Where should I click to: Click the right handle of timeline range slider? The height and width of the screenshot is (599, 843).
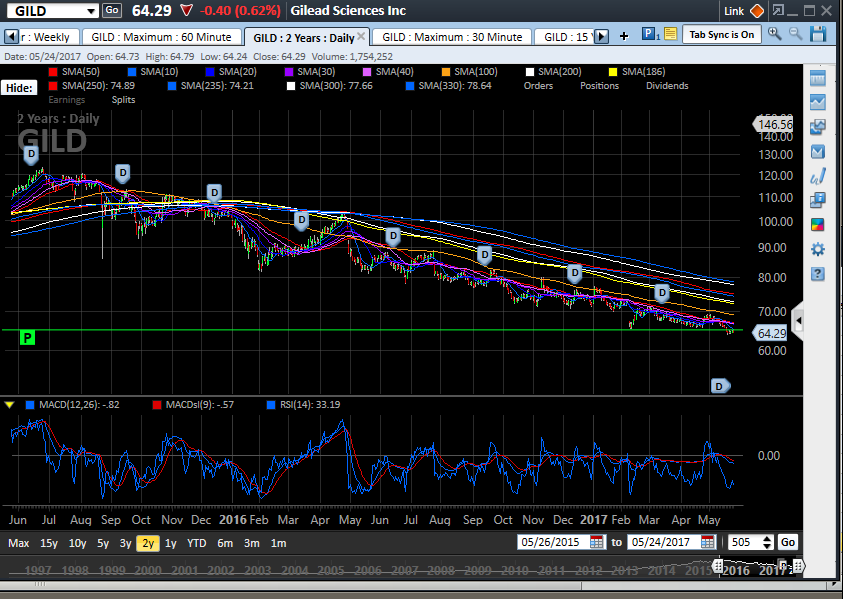pos(798,566)
